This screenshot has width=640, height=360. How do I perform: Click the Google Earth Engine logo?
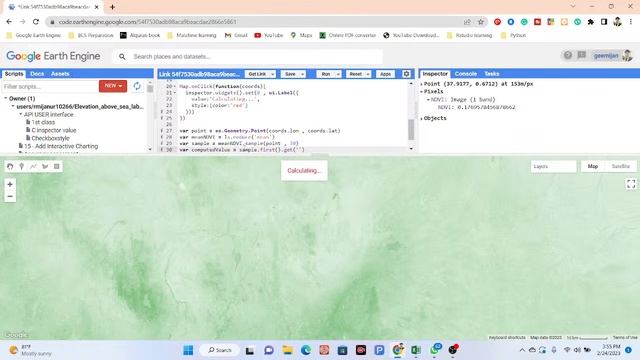[53, 56]
